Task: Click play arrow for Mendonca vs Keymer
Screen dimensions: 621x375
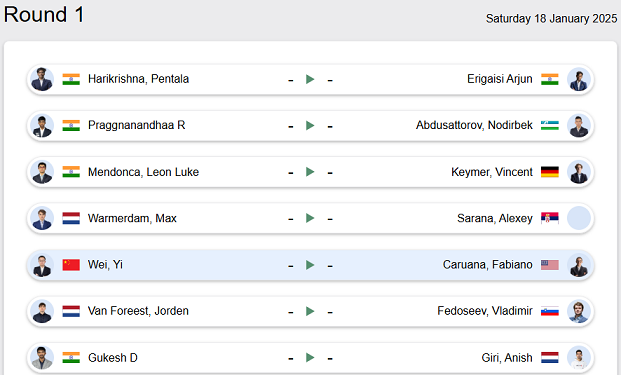Action: (310, 172)
